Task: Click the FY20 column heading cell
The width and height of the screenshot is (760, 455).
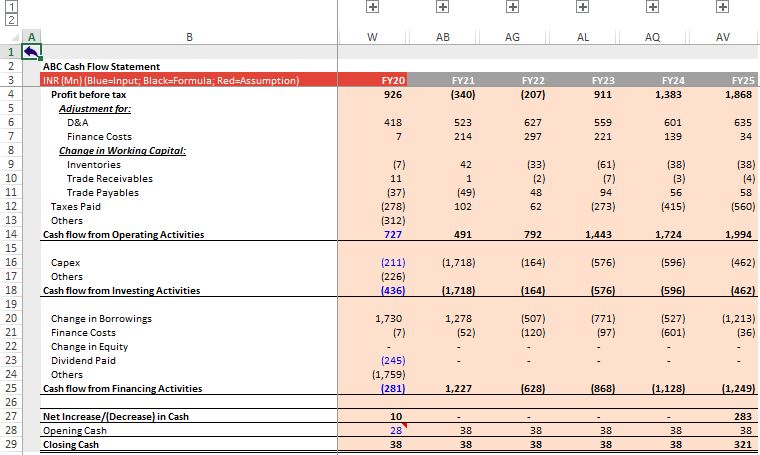Action: pyautogui.click(x=372, y=80)
